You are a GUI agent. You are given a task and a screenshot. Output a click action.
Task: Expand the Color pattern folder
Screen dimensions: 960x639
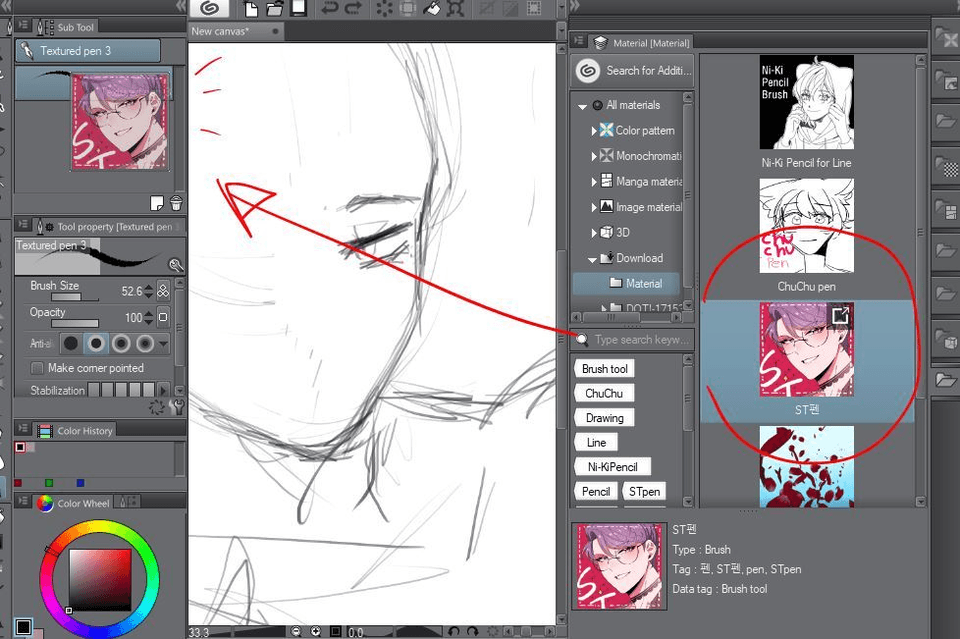pos(594,131)
